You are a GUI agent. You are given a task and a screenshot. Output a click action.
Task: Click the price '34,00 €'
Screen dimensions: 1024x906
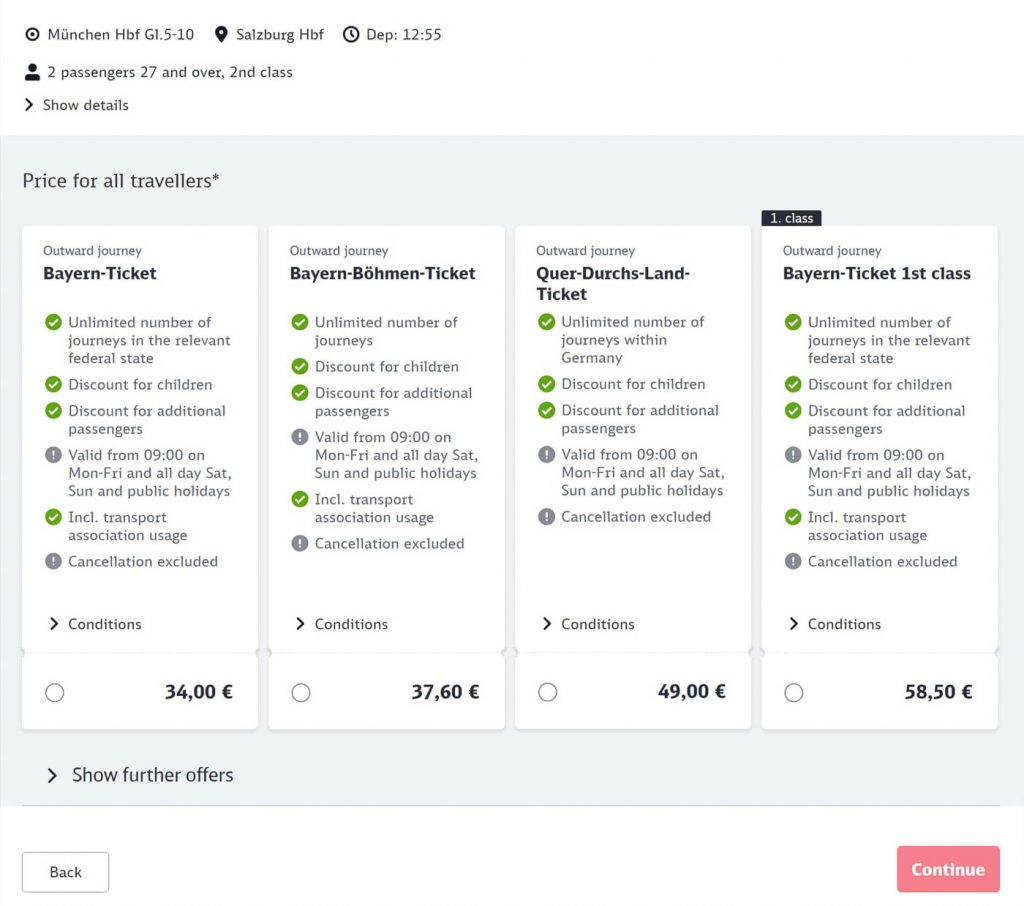click(199, 692)
